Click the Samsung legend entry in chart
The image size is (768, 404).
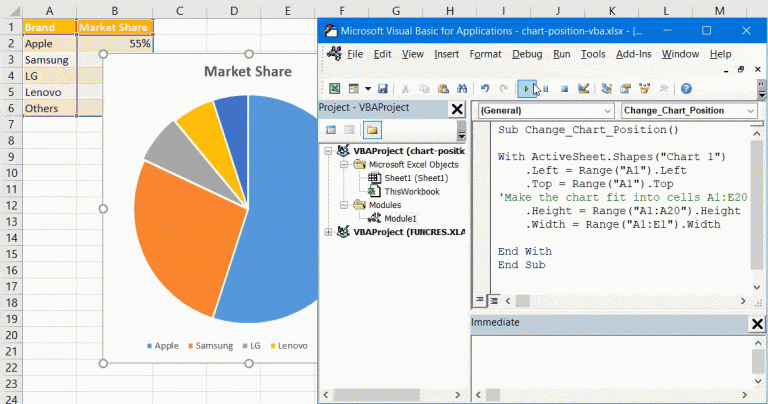tap(211, 346)
